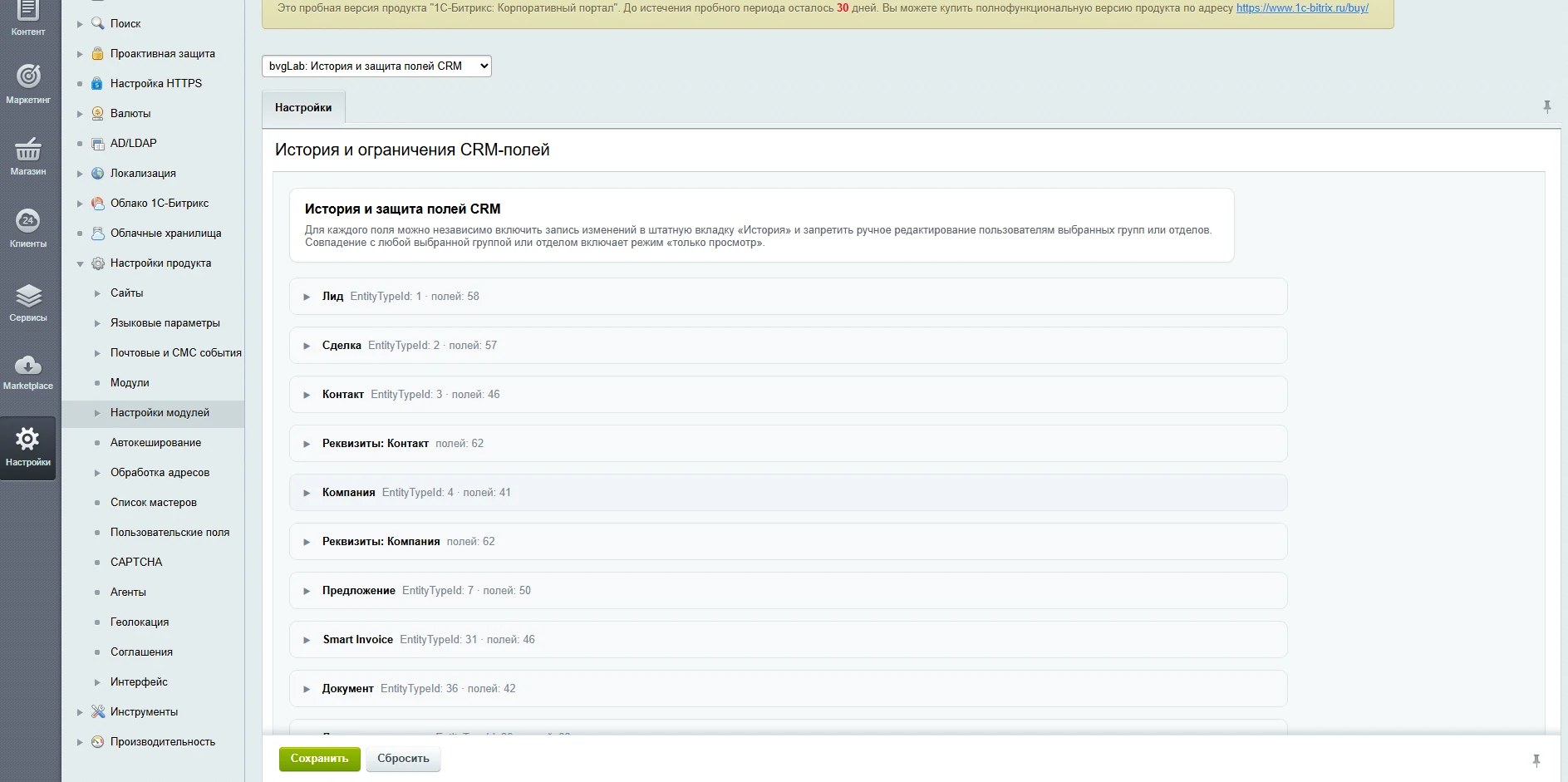Open Пользовательские поля menu item
This screenshot has height=782, width=1568.
click(170, 532)
